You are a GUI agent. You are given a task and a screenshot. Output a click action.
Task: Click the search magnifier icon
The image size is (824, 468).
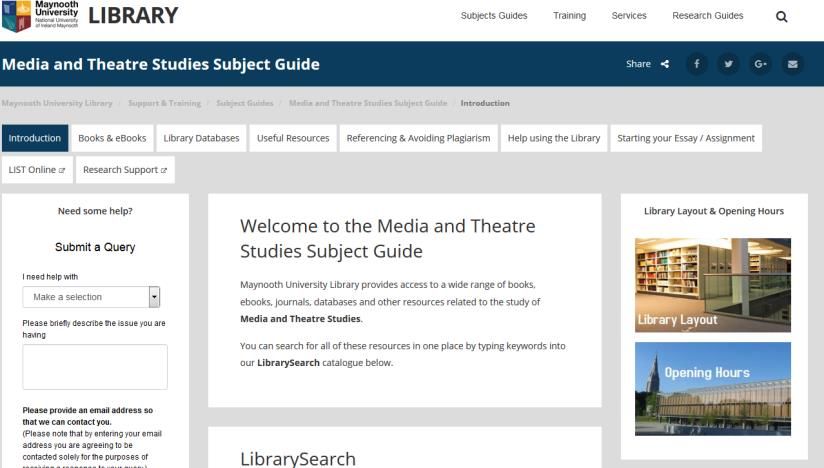click(781, 17)
